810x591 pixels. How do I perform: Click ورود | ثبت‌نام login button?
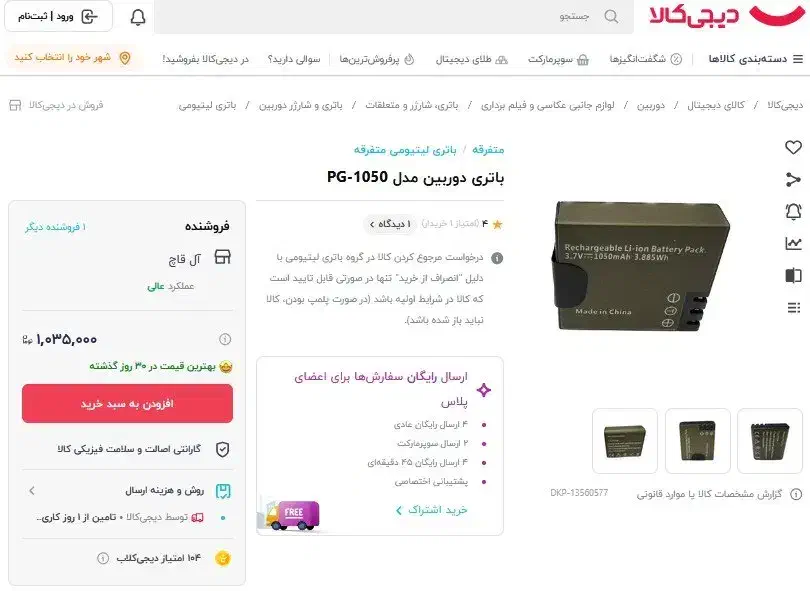pyautogui.click(x=58, y=17)
